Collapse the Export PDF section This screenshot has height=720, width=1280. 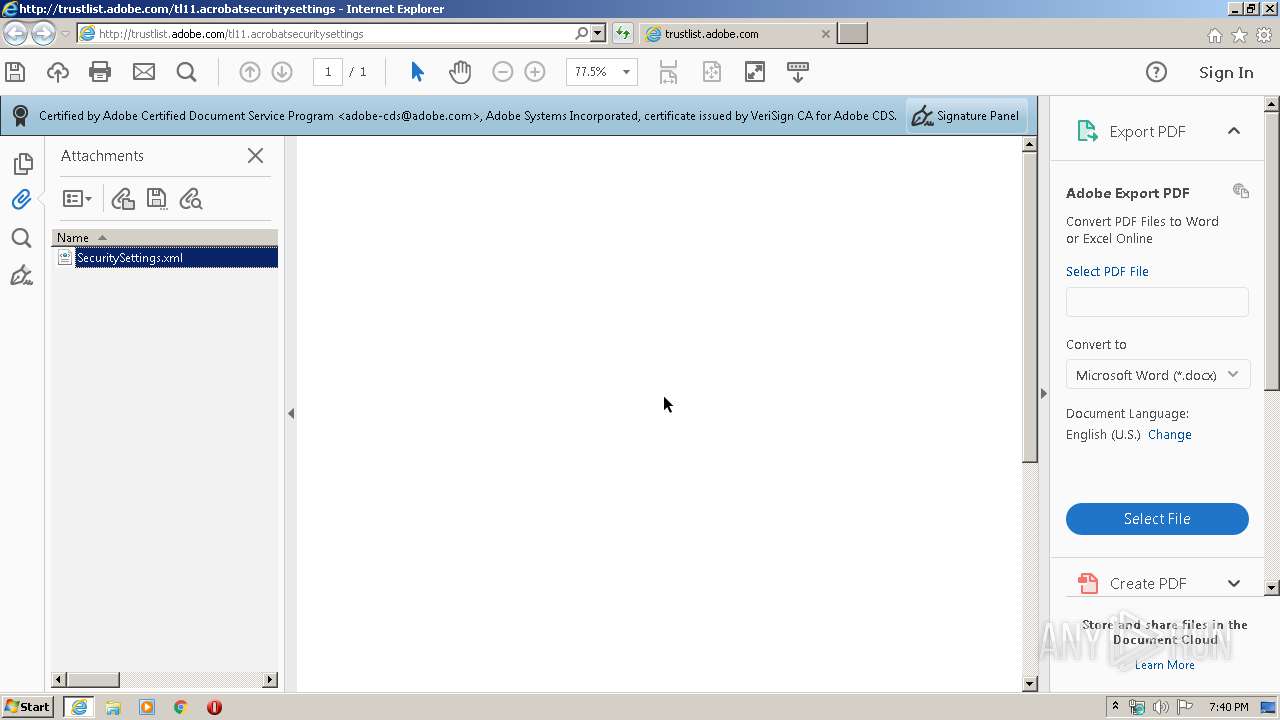1234,131
